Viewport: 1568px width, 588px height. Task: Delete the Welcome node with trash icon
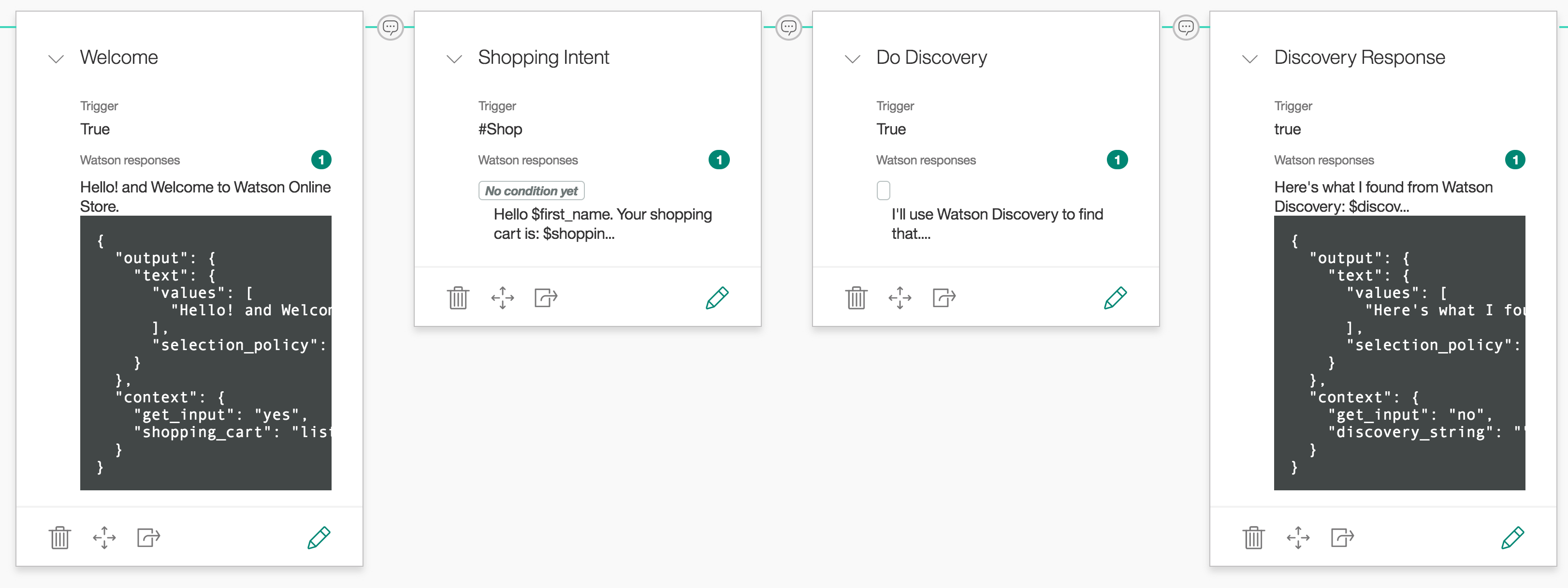pos(59,538)
